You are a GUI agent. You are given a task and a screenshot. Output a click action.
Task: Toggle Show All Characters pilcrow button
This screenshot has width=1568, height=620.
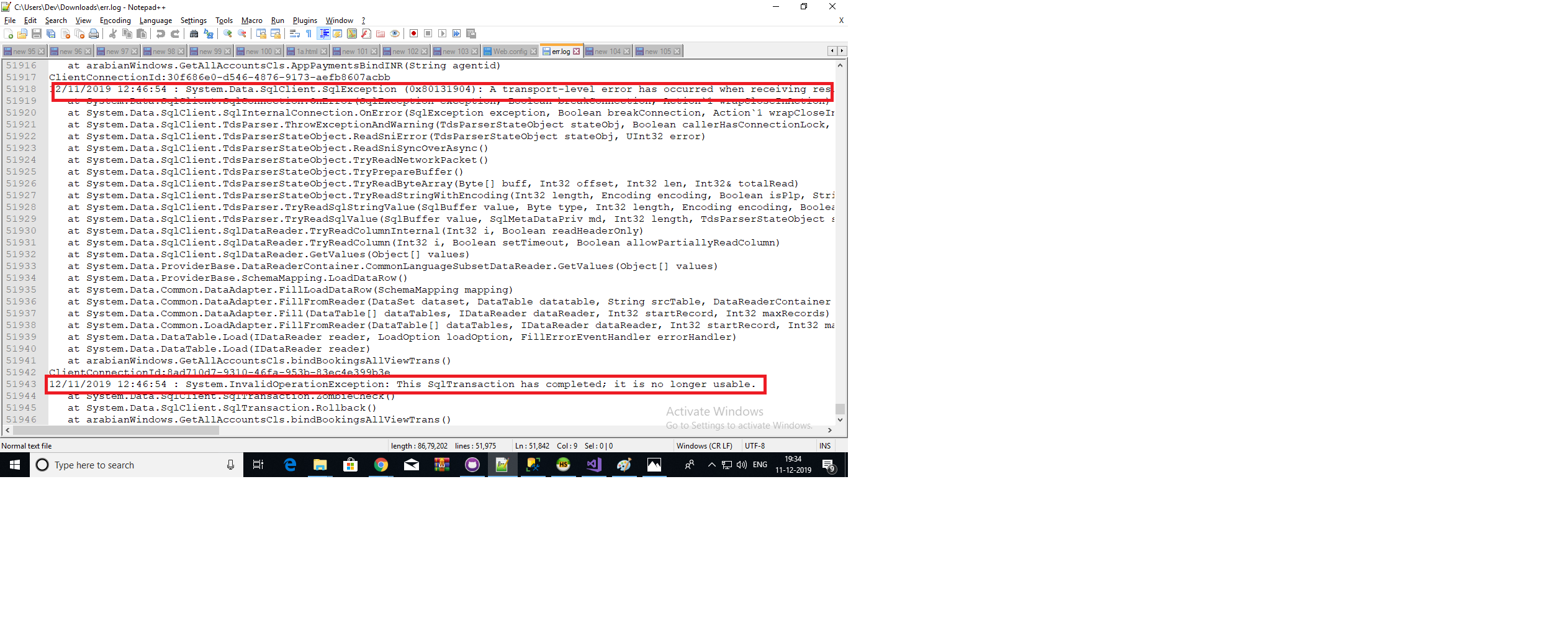(309, 34)
